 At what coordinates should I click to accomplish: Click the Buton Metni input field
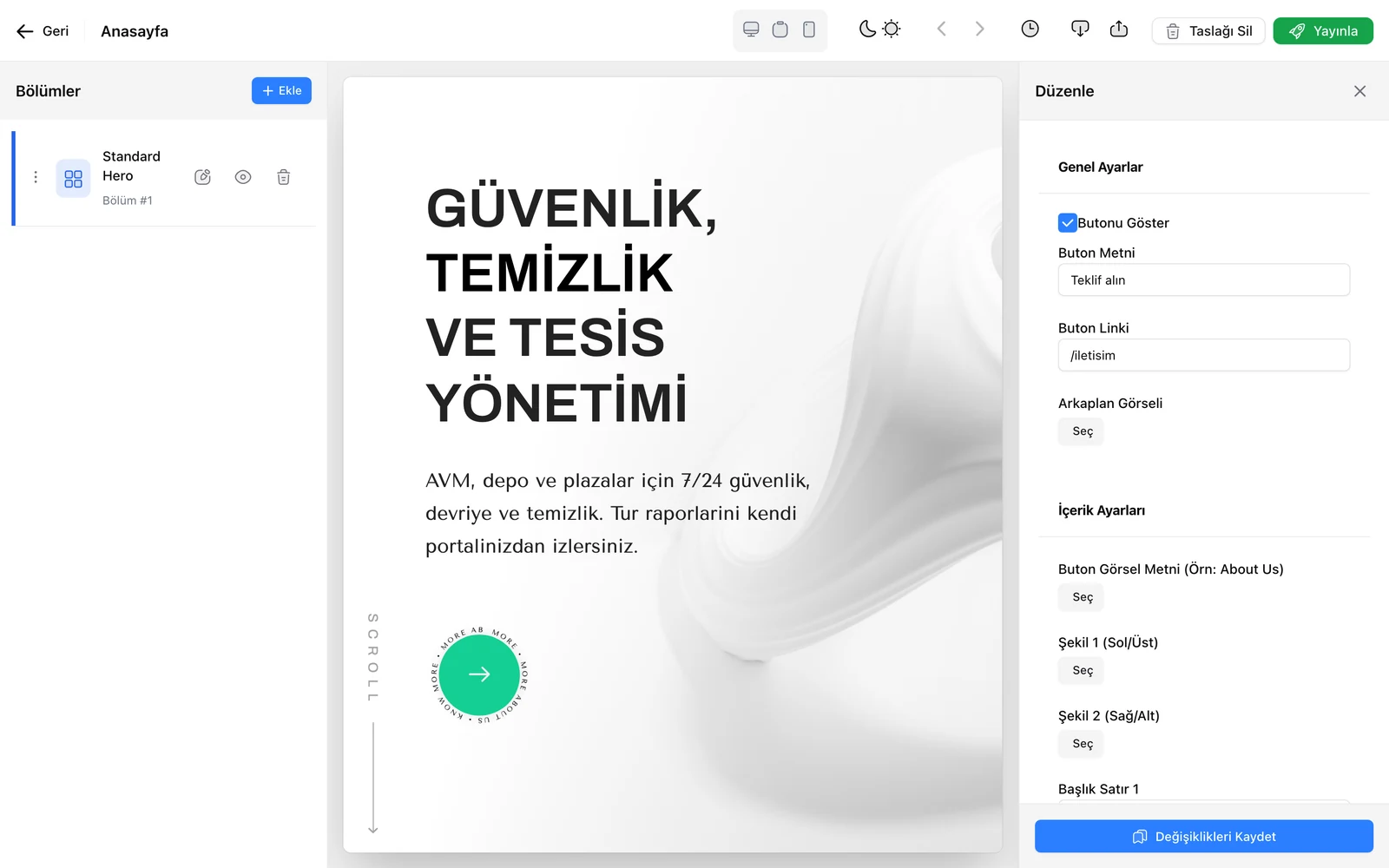(x=1204, y=280)
